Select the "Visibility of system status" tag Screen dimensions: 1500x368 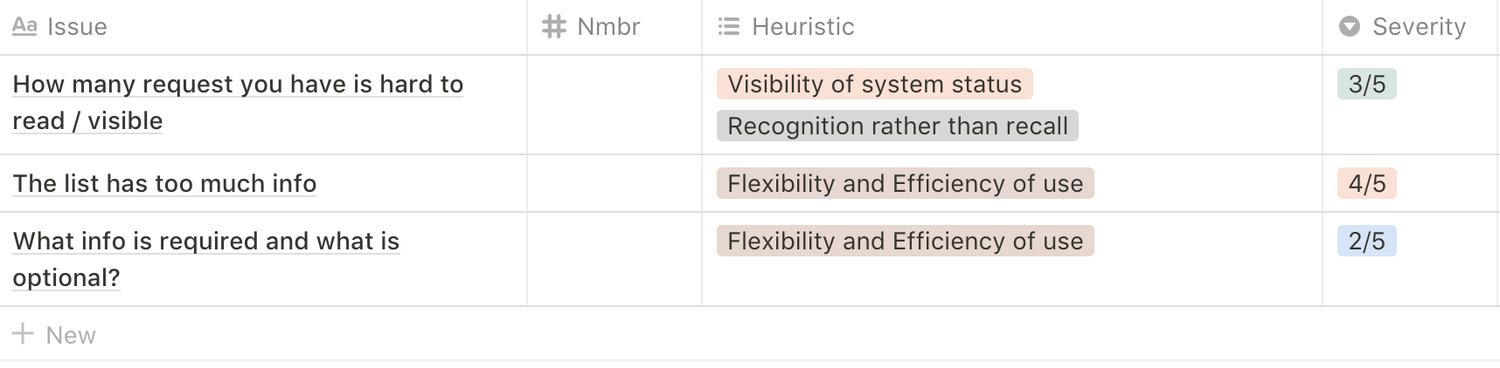pos(874,84)
